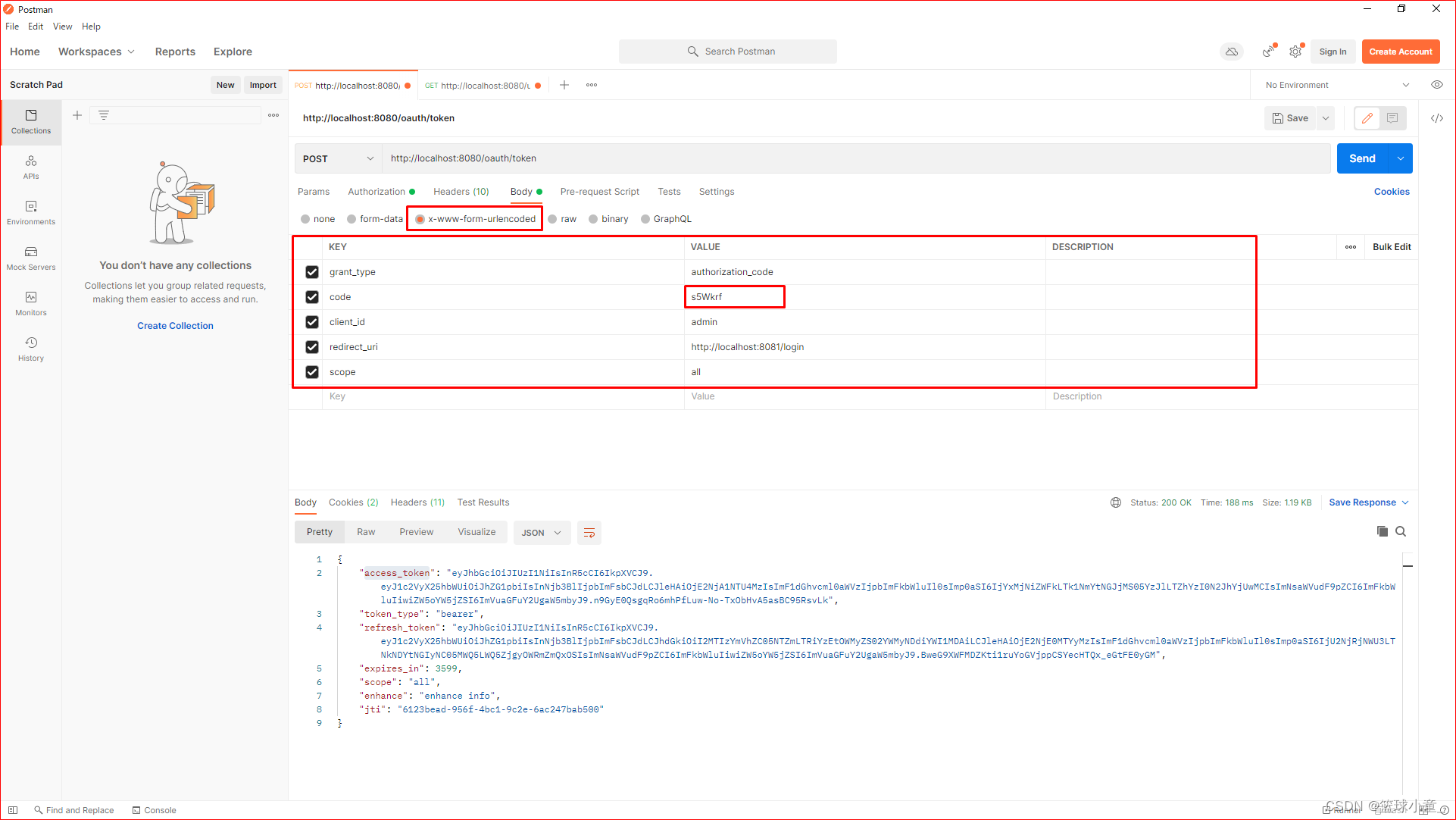The image size is (1456, 820).
Task: Toggle the two-pane view icon in status bar
Action: pyautogui.click(x=13, y=810)
